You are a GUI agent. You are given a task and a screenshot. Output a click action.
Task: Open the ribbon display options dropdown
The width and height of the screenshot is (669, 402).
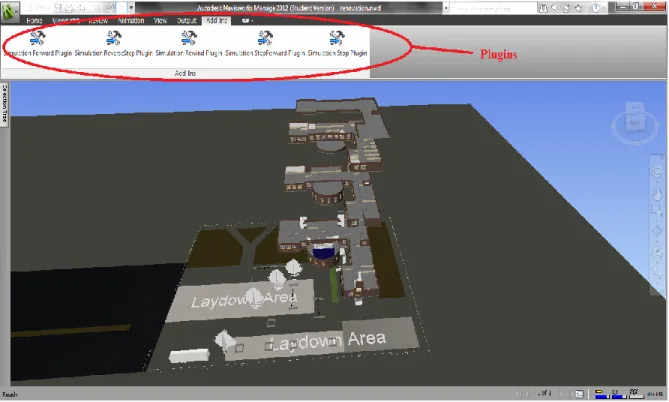click(247, 20)
